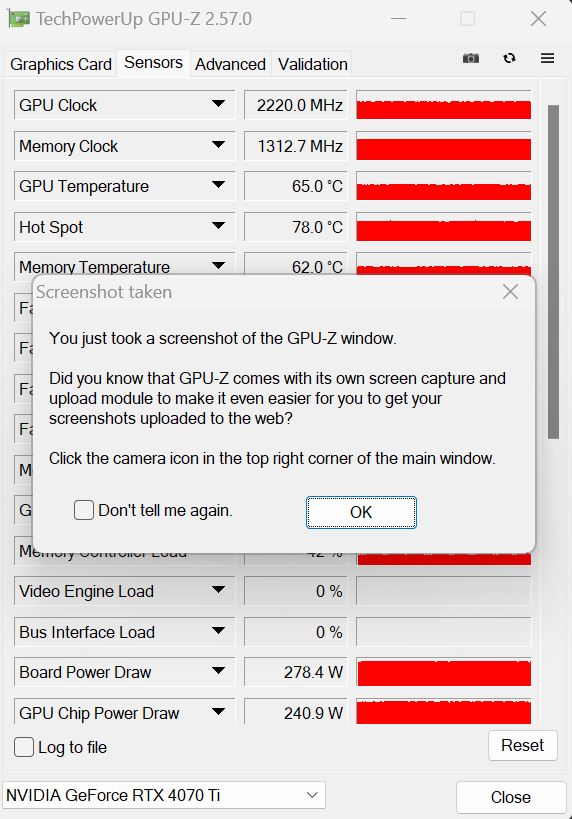The image size is (572, 819).
Task: Open the Validation tab
Action: pyautogui.click(x=312, y=64)
